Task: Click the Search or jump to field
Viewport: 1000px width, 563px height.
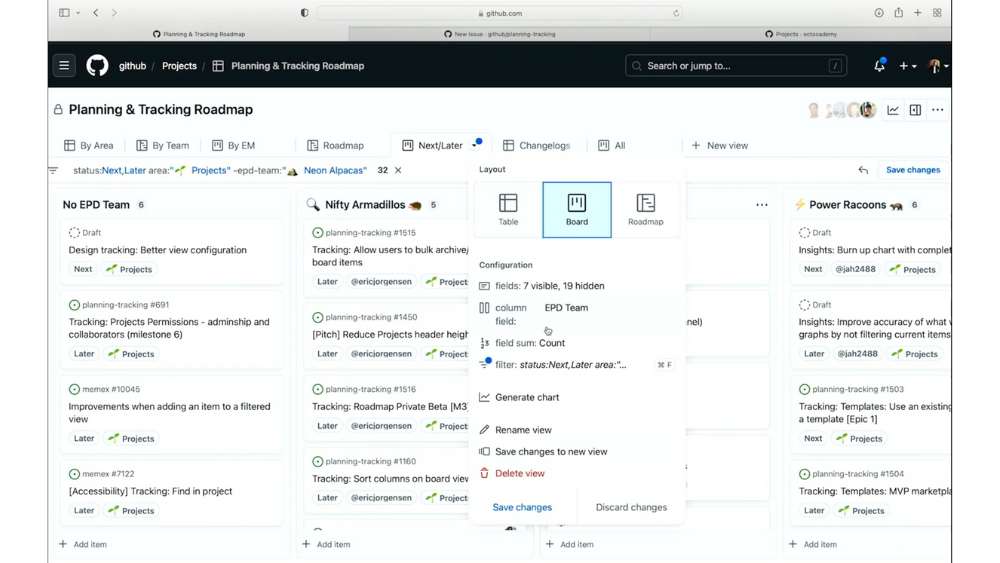Action: point(736,66)
